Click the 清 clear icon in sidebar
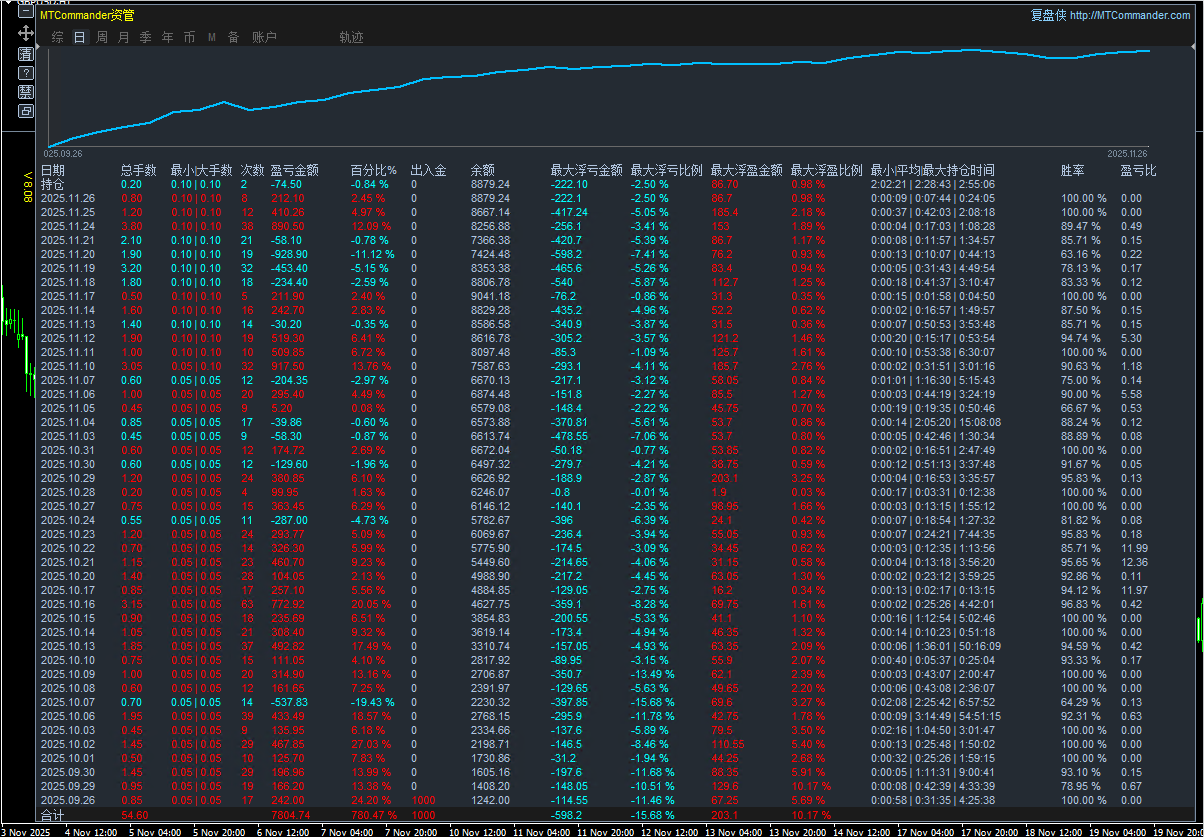Image resolution: width=1204 pixels, height=837 pixels. 26,54
